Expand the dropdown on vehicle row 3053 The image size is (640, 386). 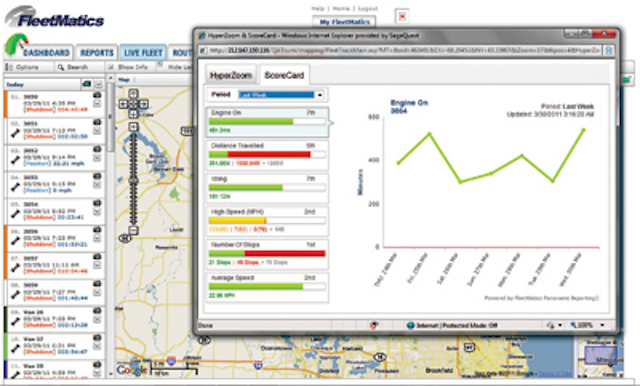97,185
